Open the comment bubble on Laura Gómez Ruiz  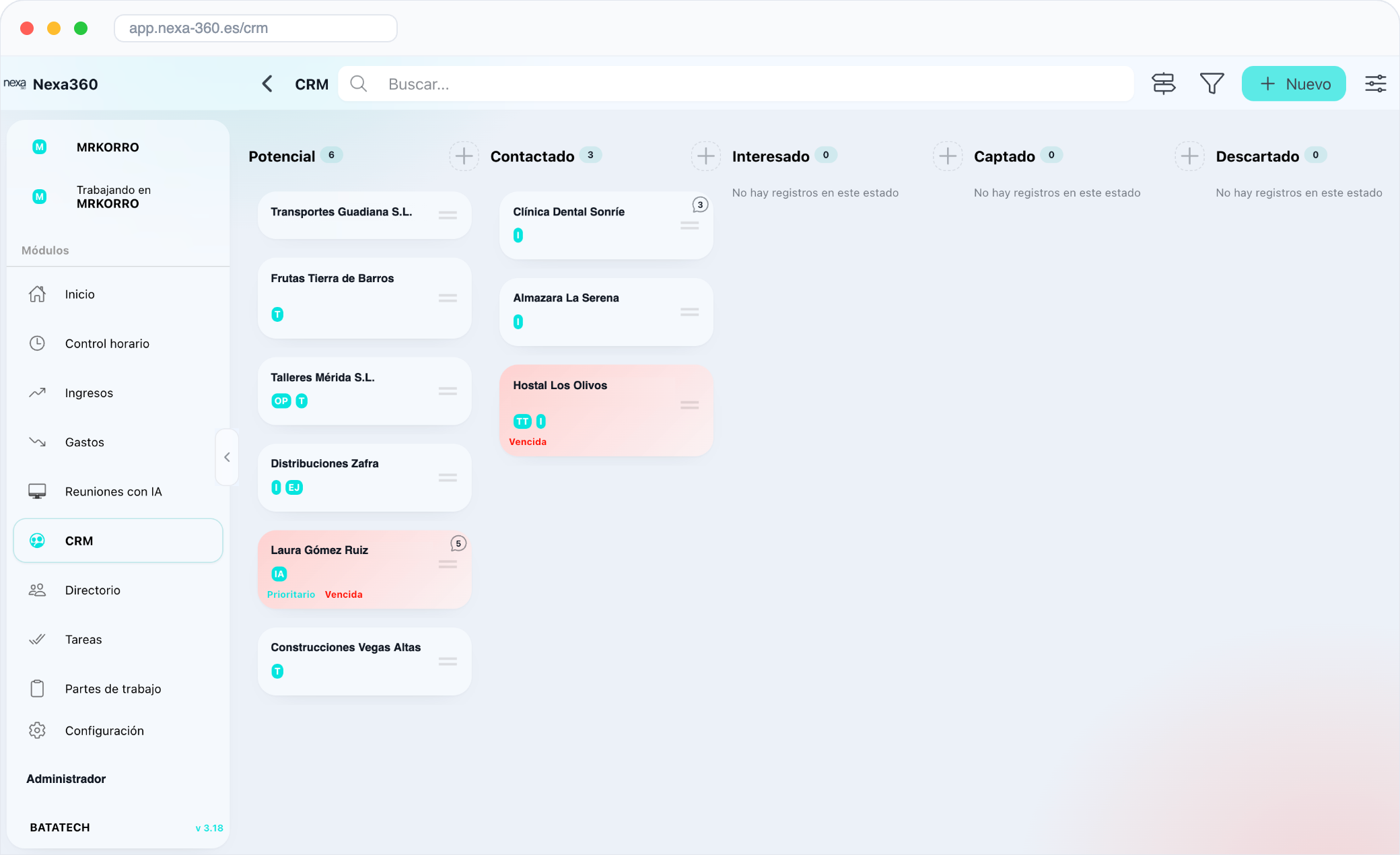pos(458,543)
